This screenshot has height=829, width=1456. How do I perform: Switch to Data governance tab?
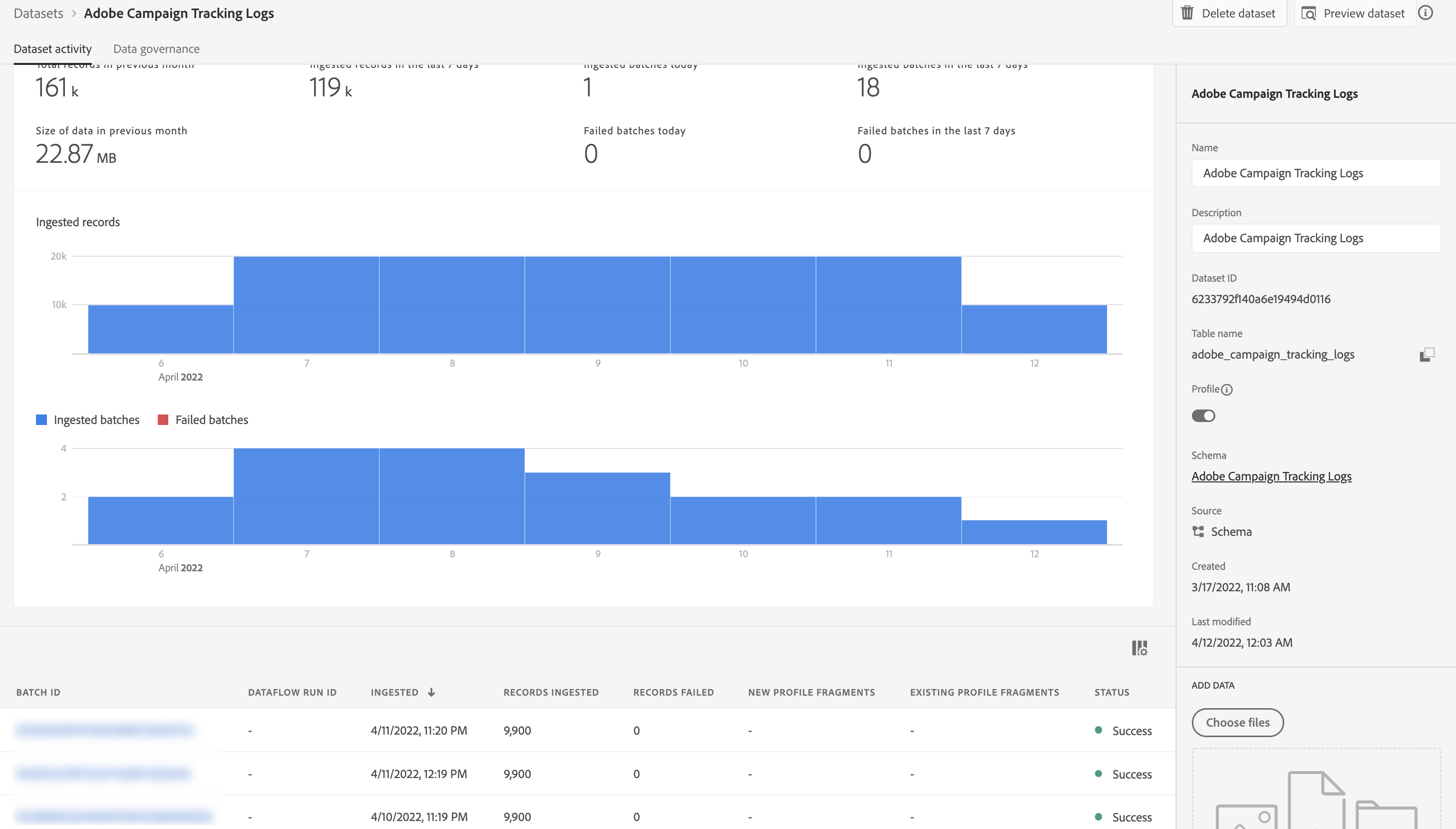[x=156, y=49]
